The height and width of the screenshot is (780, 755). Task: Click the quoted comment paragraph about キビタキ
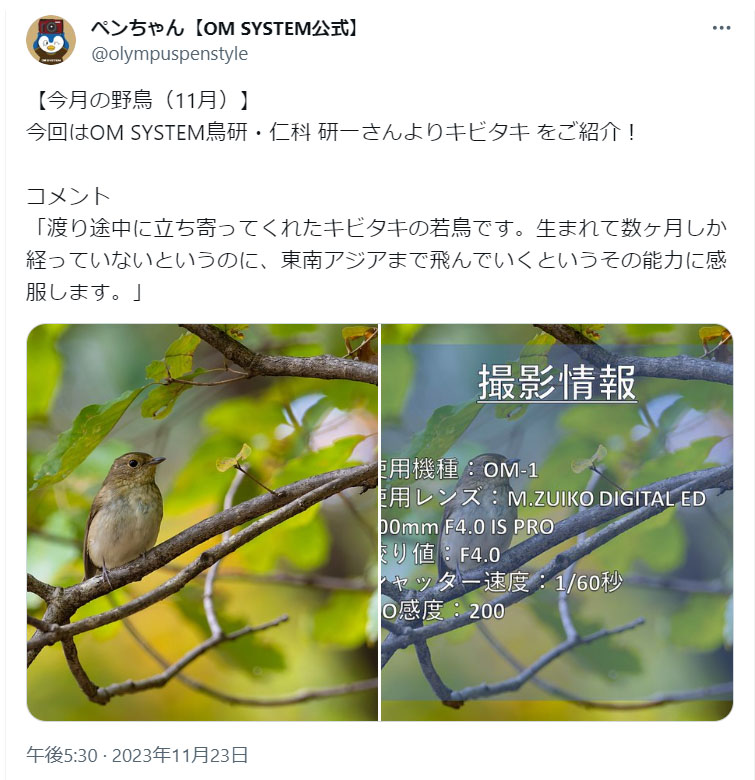377,260
